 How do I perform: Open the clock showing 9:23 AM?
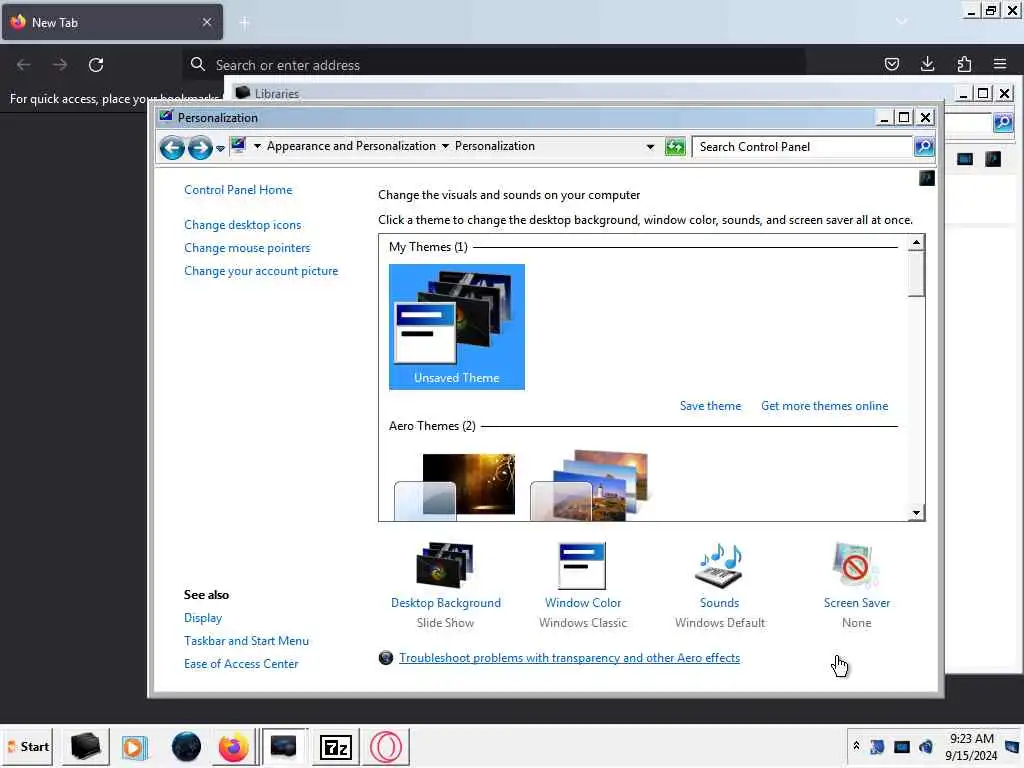[971, 747]
